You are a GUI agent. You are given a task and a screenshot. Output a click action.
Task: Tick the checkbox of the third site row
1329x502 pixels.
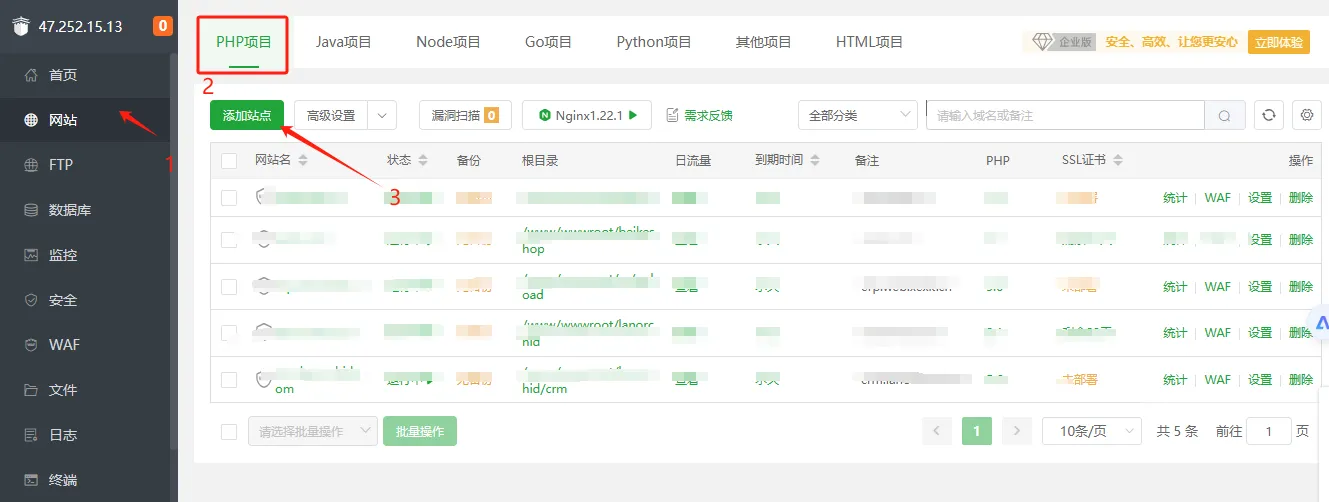[x=229, y=287]
